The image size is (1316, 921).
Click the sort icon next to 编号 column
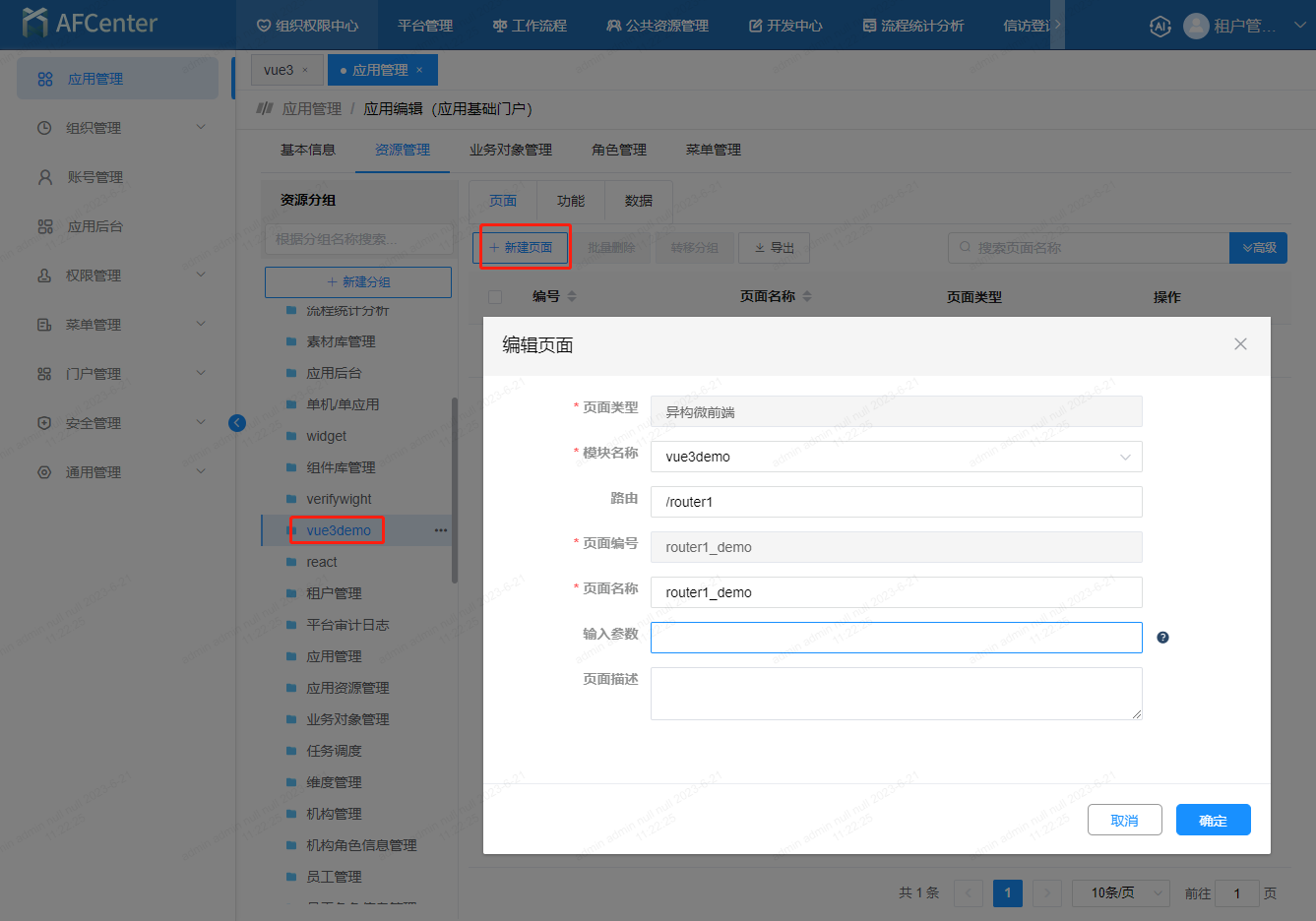tap(572, 296)
